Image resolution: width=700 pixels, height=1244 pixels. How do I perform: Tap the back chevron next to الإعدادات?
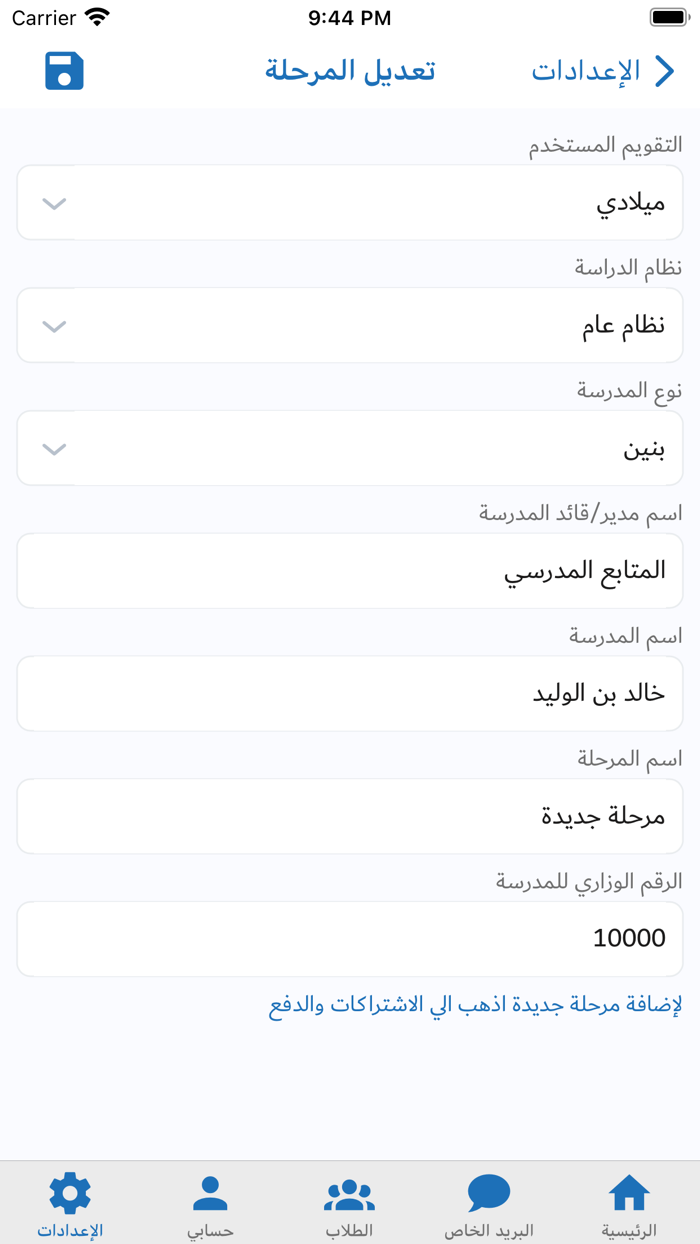pos(665,71)
